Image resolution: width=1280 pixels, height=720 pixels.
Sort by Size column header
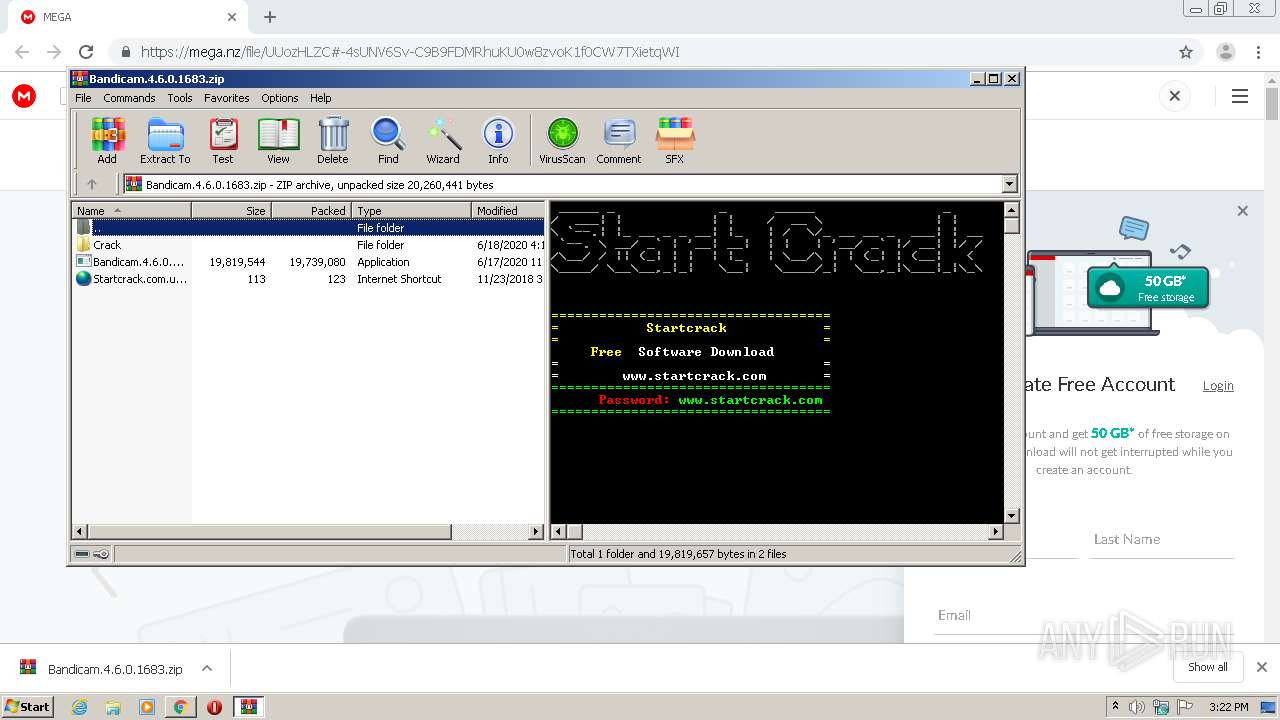(231, 210)
